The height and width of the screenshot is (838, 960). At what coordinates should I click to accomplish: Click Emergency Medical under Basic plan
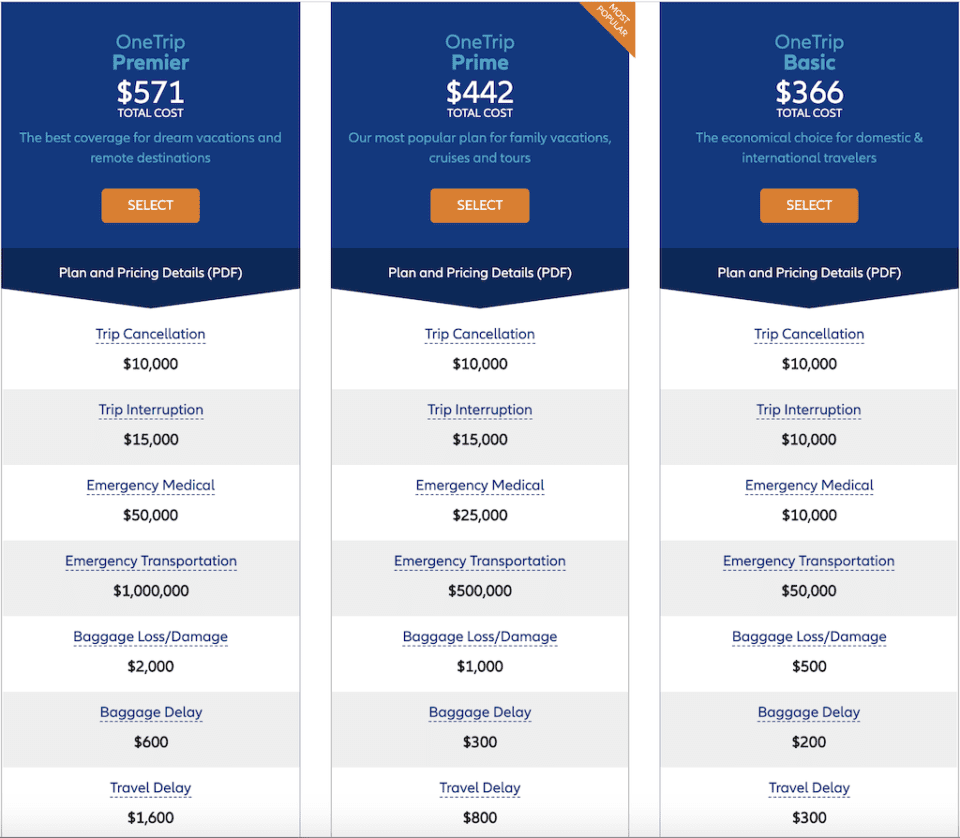tap(809, 485)
